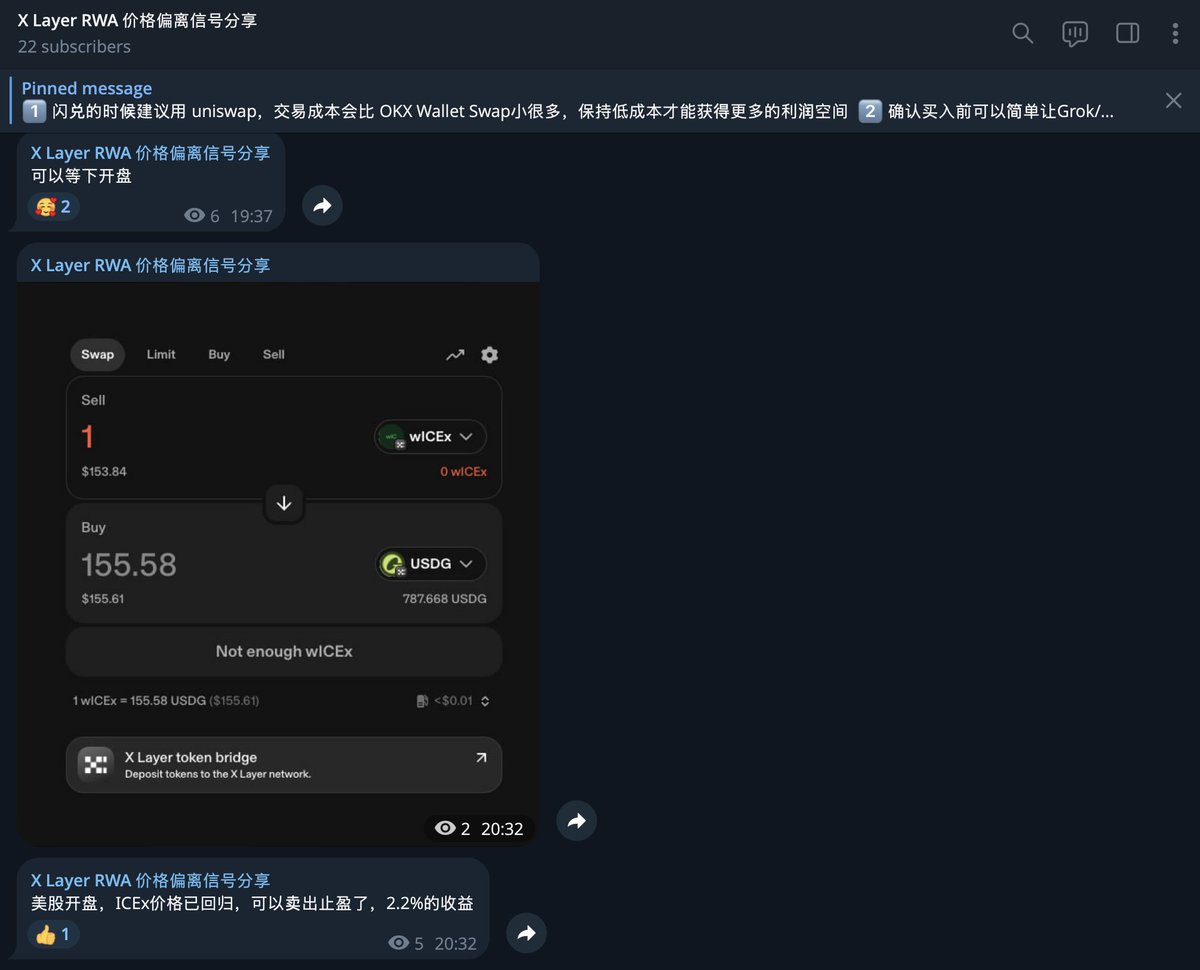Screen dimensions: 1200x970
Task: Click the swap direction arrow button
Action: [284, 503]
